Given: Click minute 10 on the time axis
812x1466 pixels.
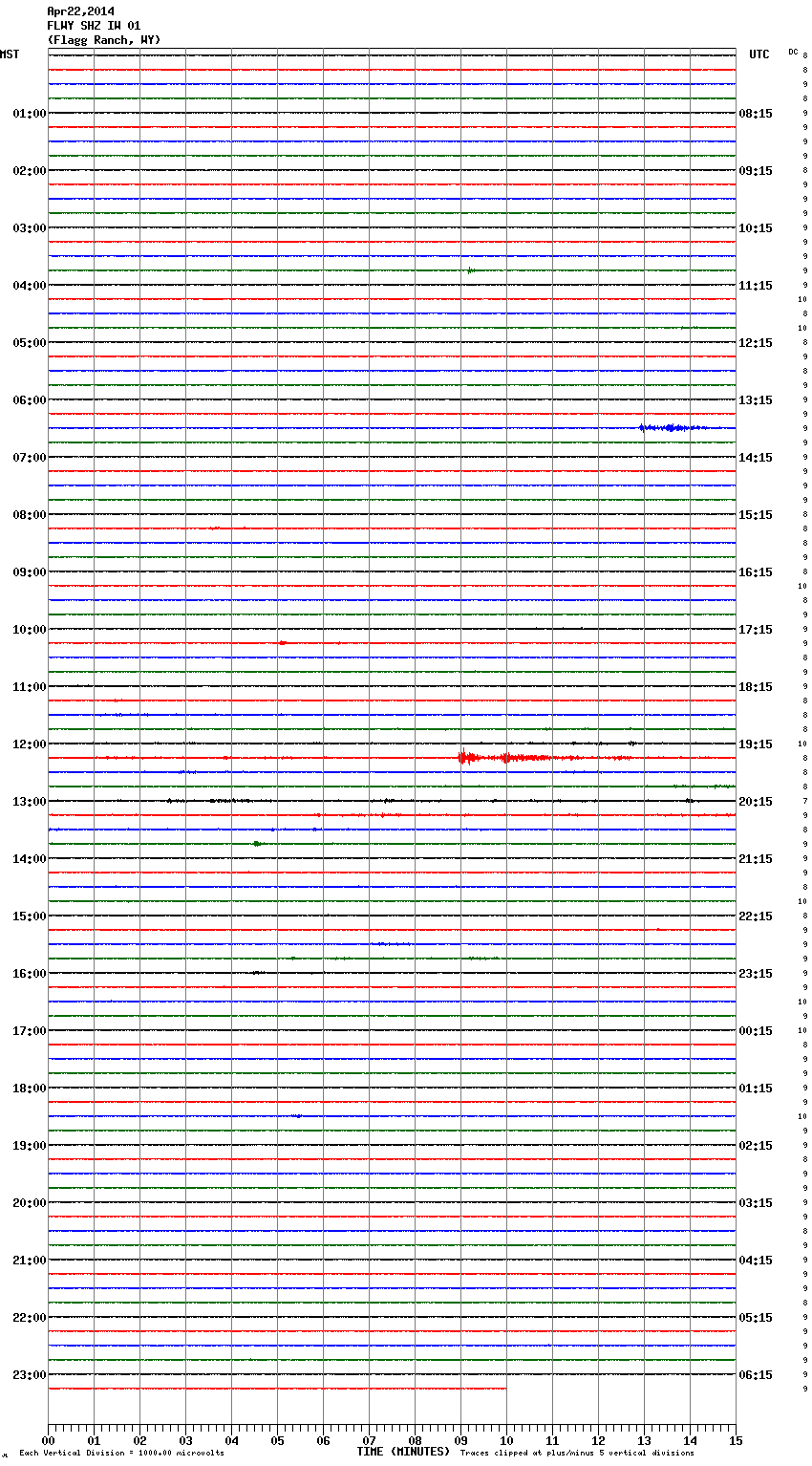Looking at the screenshot, I should click(506, 1440).
